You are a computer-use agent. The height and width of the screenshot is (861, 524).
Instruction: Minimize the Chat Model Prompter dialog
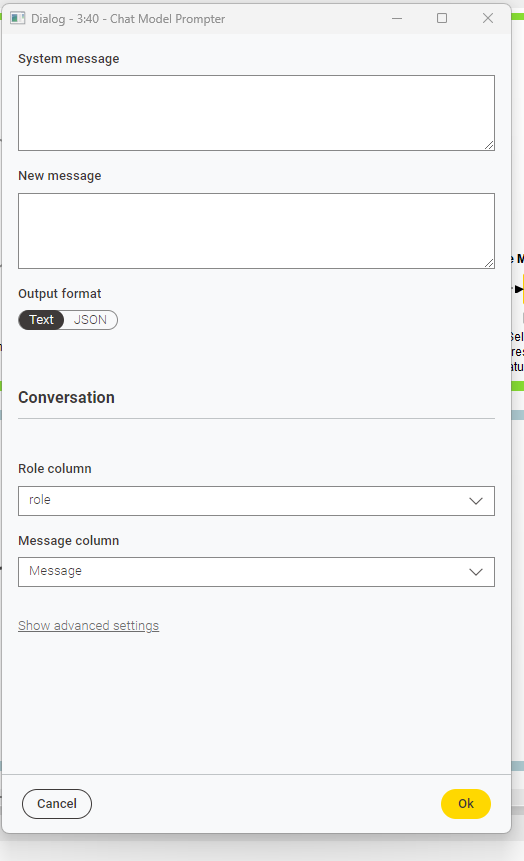(397, 19)
